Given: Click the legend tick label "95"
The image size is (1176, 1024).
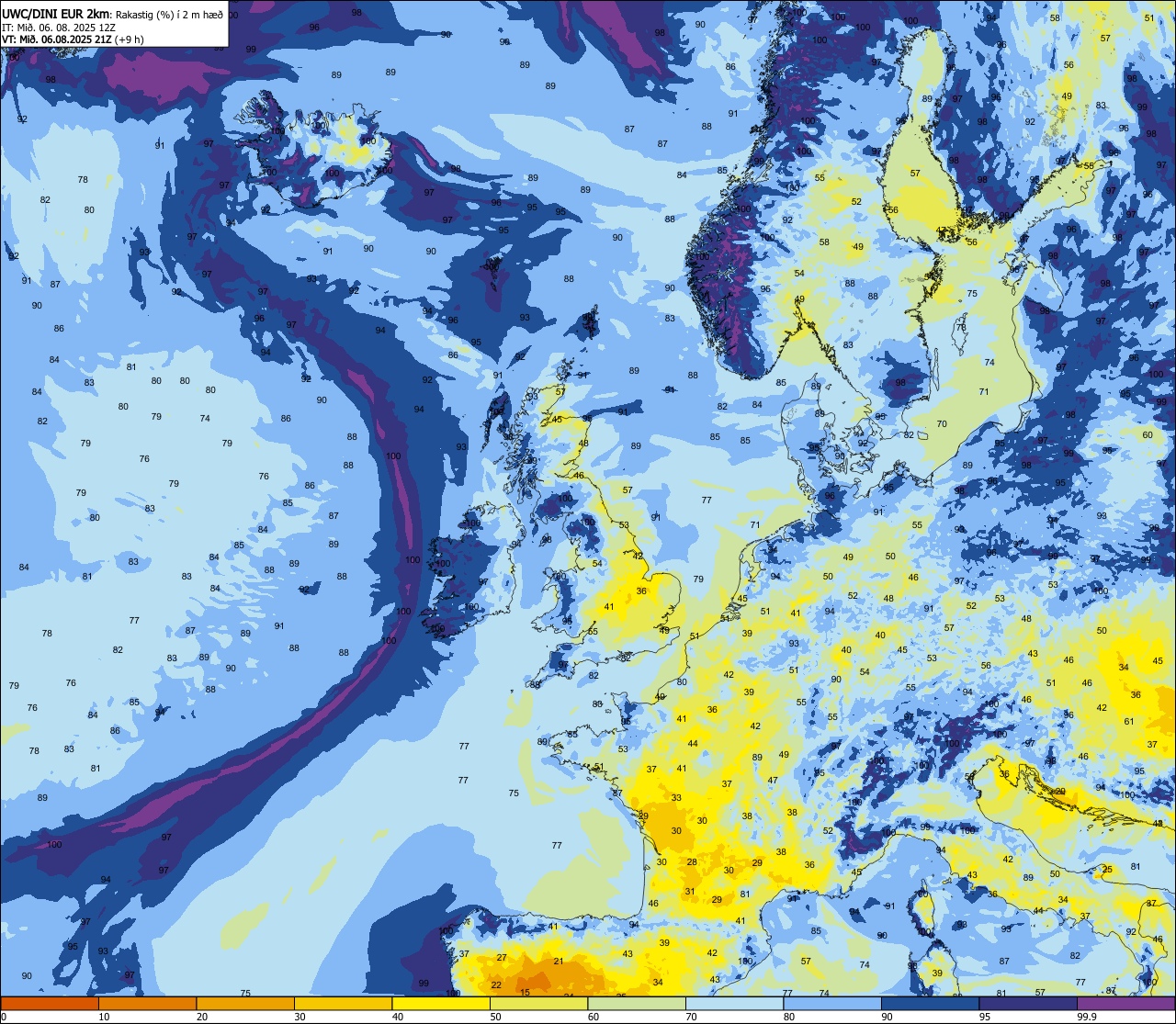Looking at the screenshot, I should pyautogui.click(x=985, y=1017).
